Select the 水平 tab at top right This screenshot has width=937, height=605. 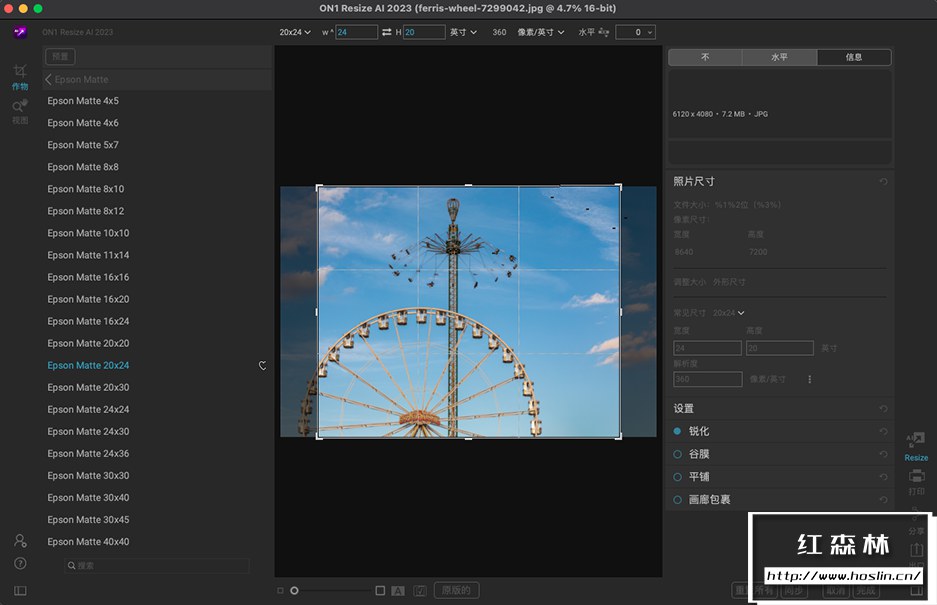point(779,57)
